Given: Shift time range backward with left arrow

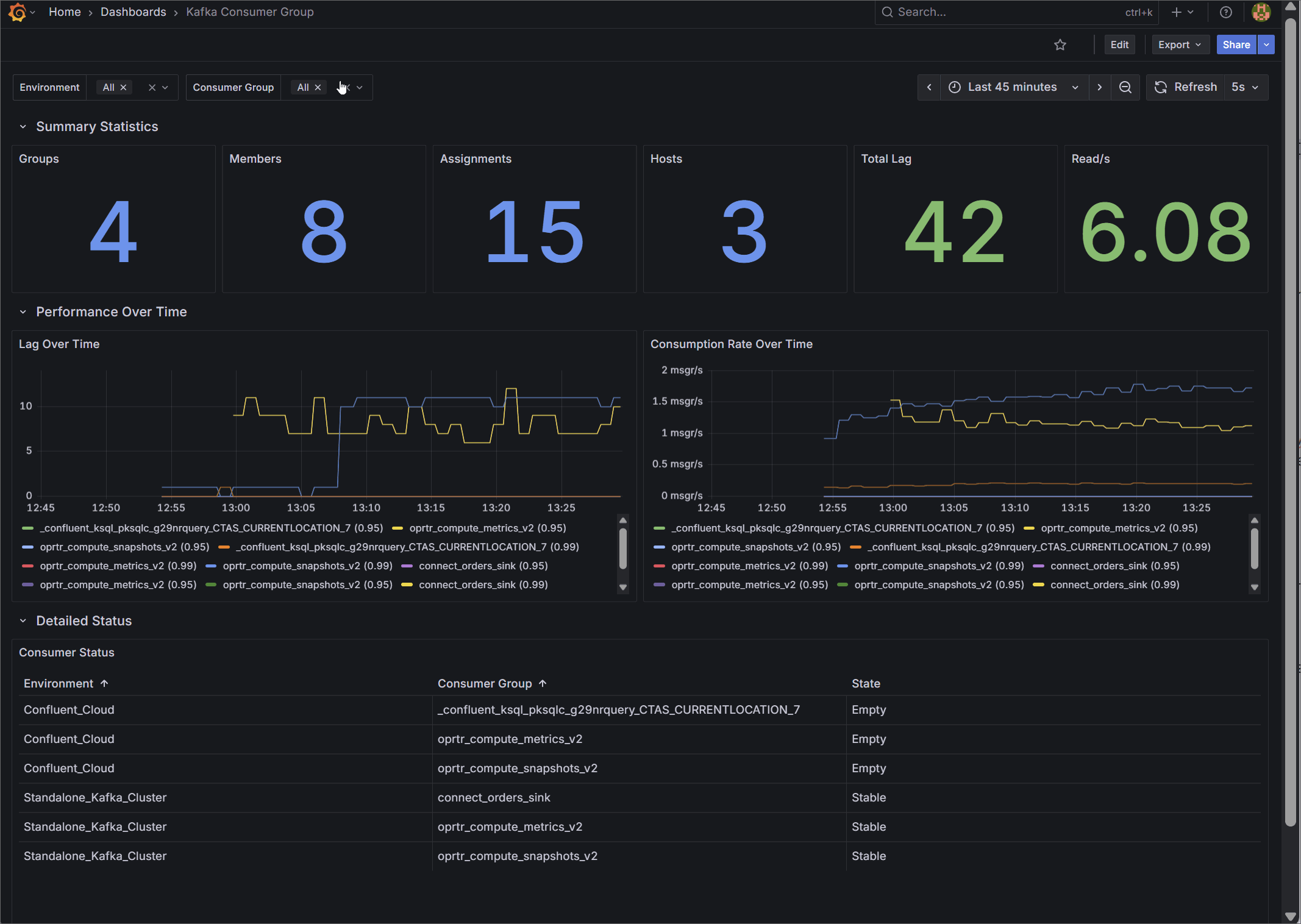Looking at the screenshot, I should [x=929, y=87].
